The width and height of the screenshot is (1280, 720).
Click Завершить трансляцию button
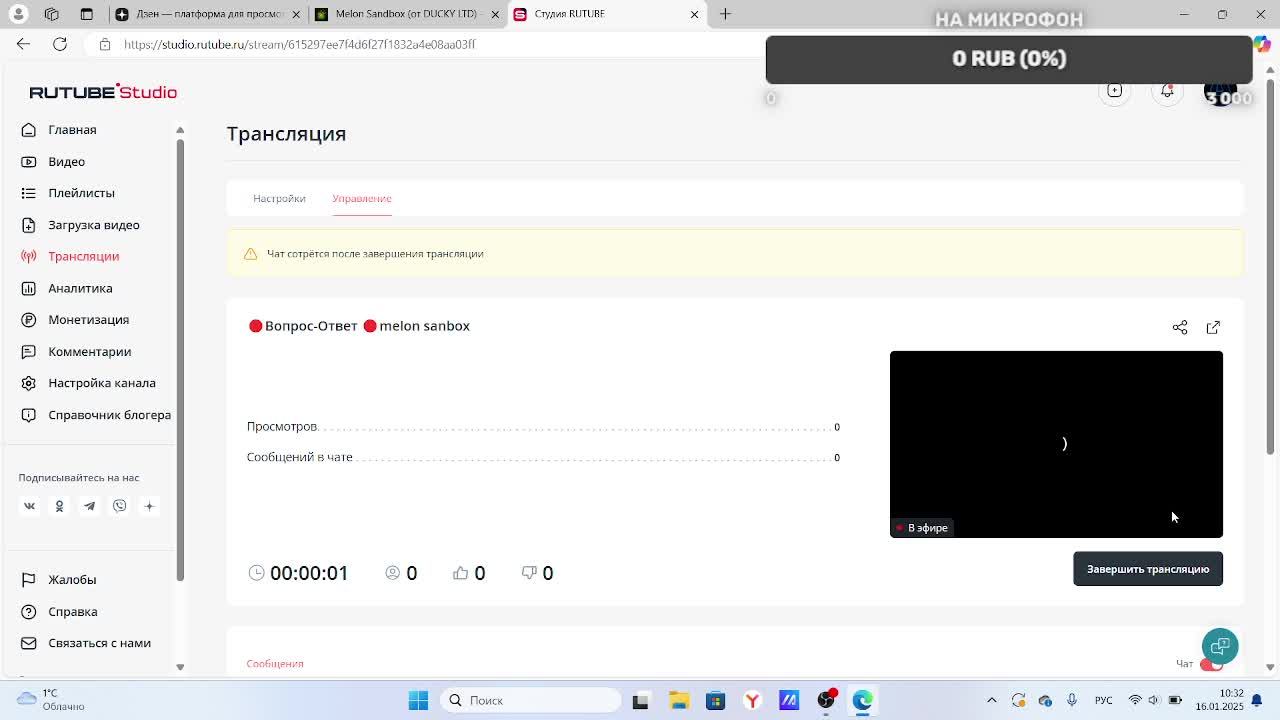[1148, 569]
